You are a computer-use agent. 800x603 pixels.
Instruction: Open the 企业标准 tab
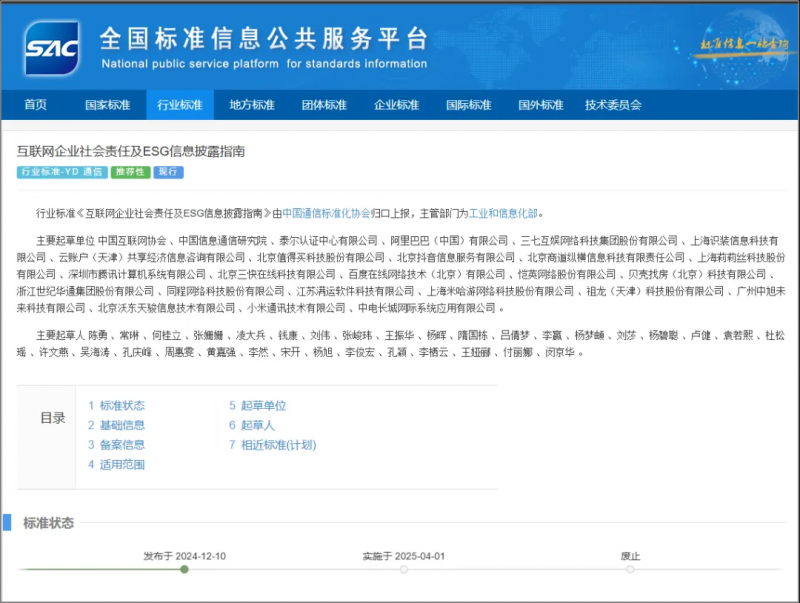(396, 105)
